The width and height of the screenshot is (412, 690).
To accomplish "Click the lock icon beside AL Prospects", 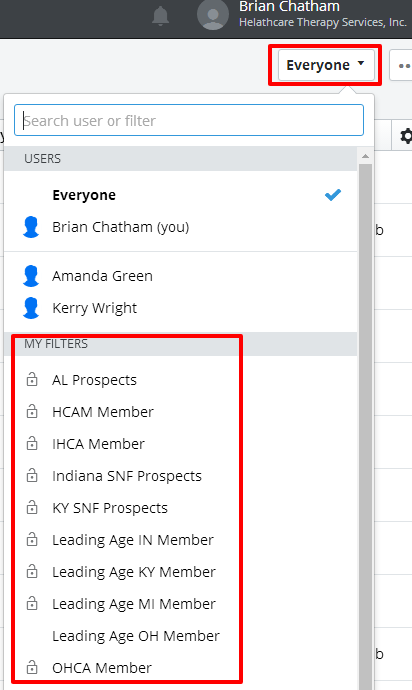I will pos(32,379).
